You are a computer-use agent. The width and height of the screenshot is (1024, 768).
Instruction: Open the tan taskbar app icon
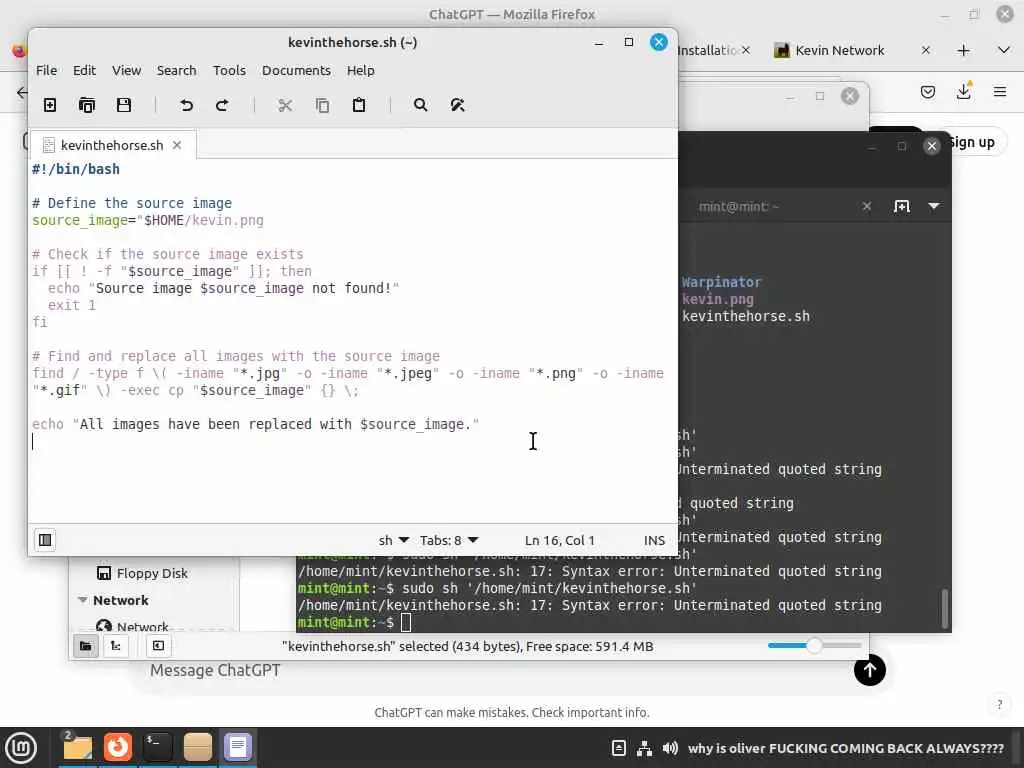197,747
